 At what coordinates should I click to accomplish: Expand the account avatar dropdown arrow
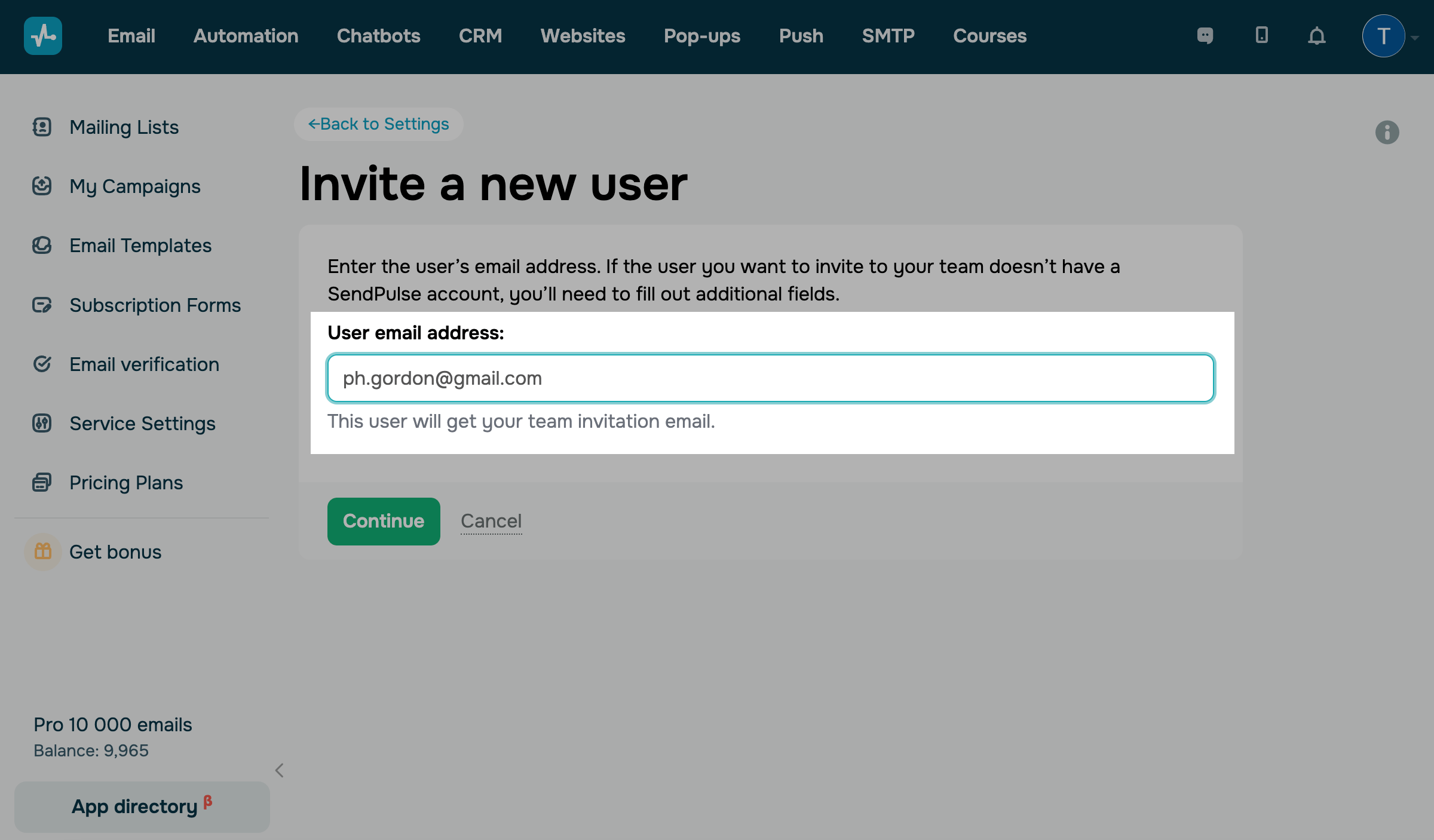point(1415,37)
